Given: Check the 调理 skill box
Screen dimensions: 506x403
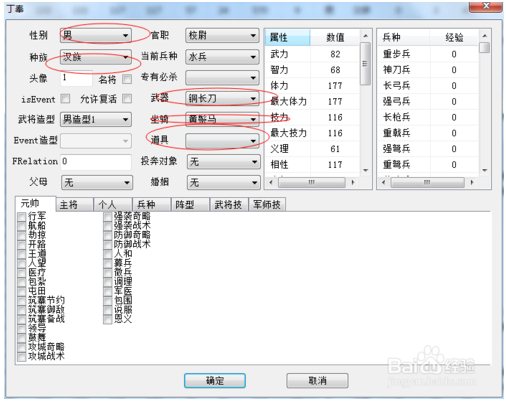Looking at the screenshot, I should (108, 282).
